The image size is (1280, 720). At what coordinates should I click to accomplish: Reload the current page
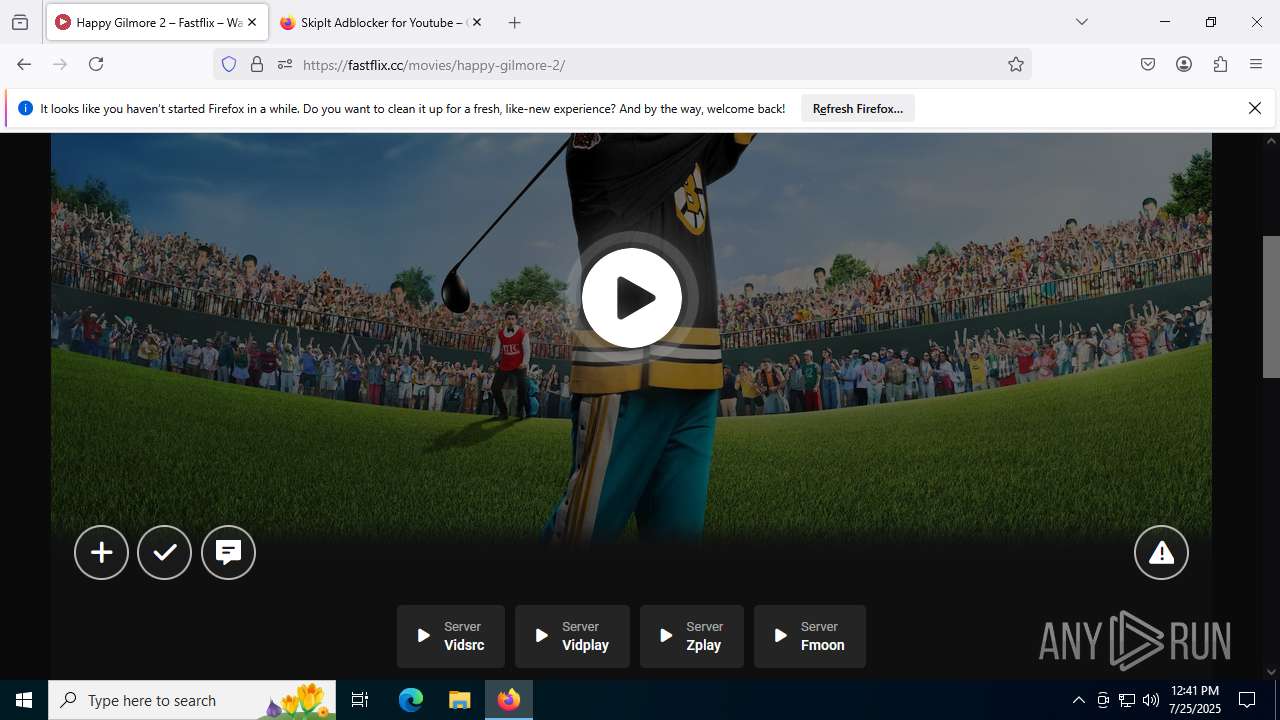96,64
